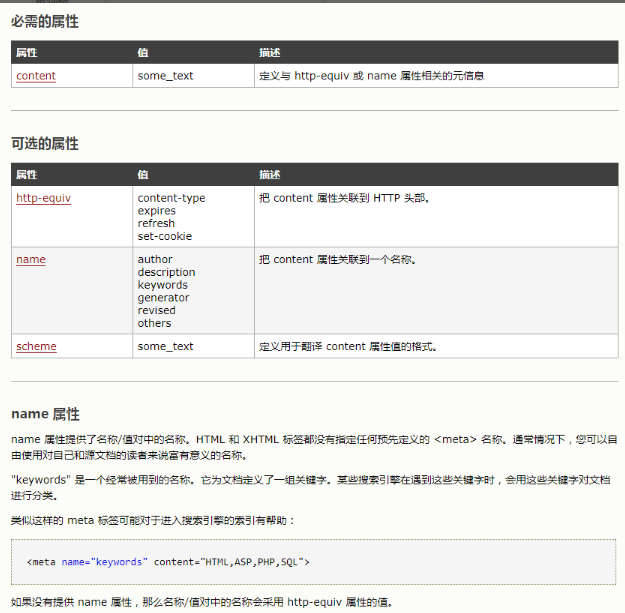Click the 'others' value
The image size is (625, 613).
154,323
